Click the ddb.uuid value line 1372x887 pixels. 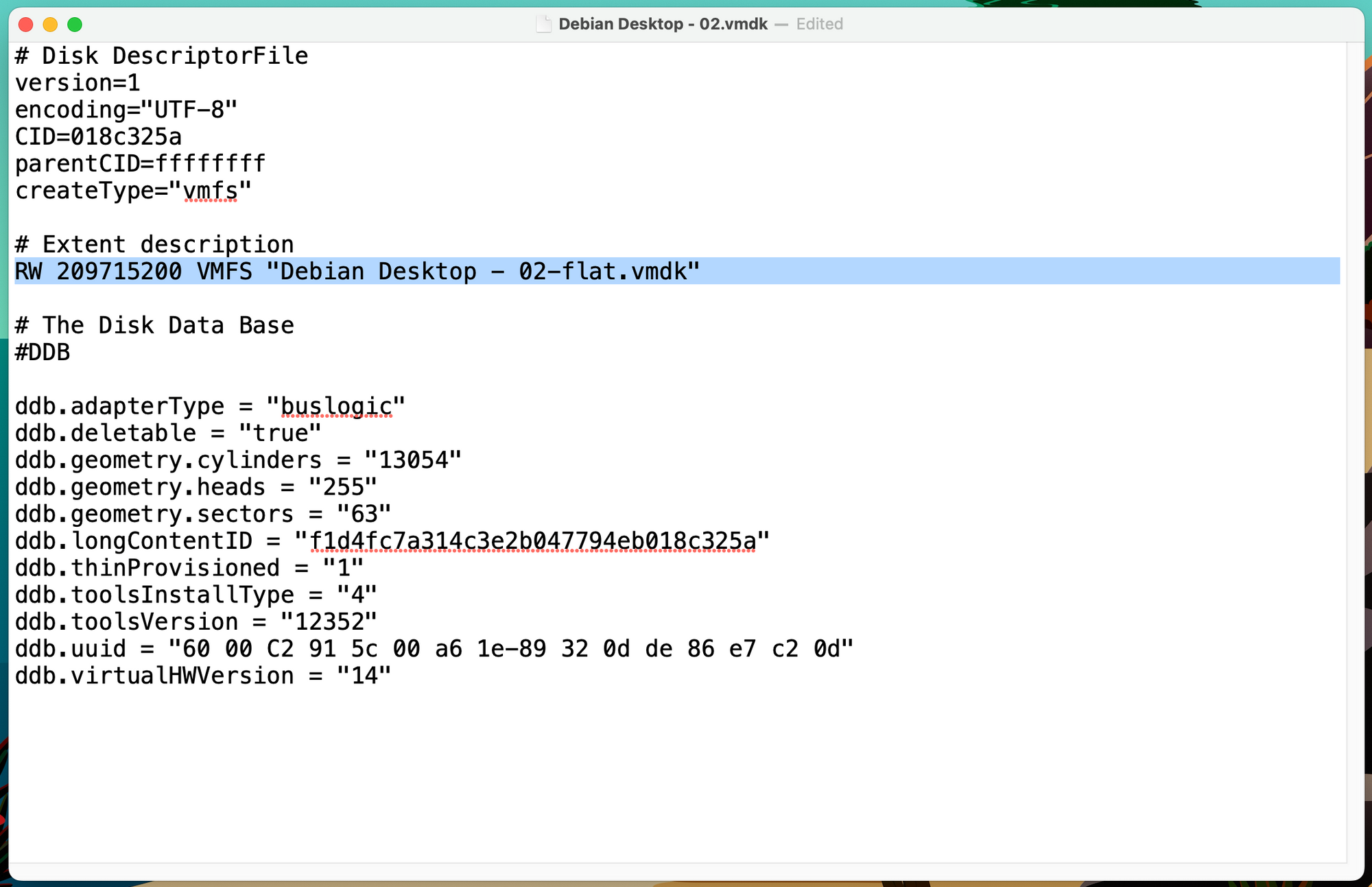tap(434, 648)
